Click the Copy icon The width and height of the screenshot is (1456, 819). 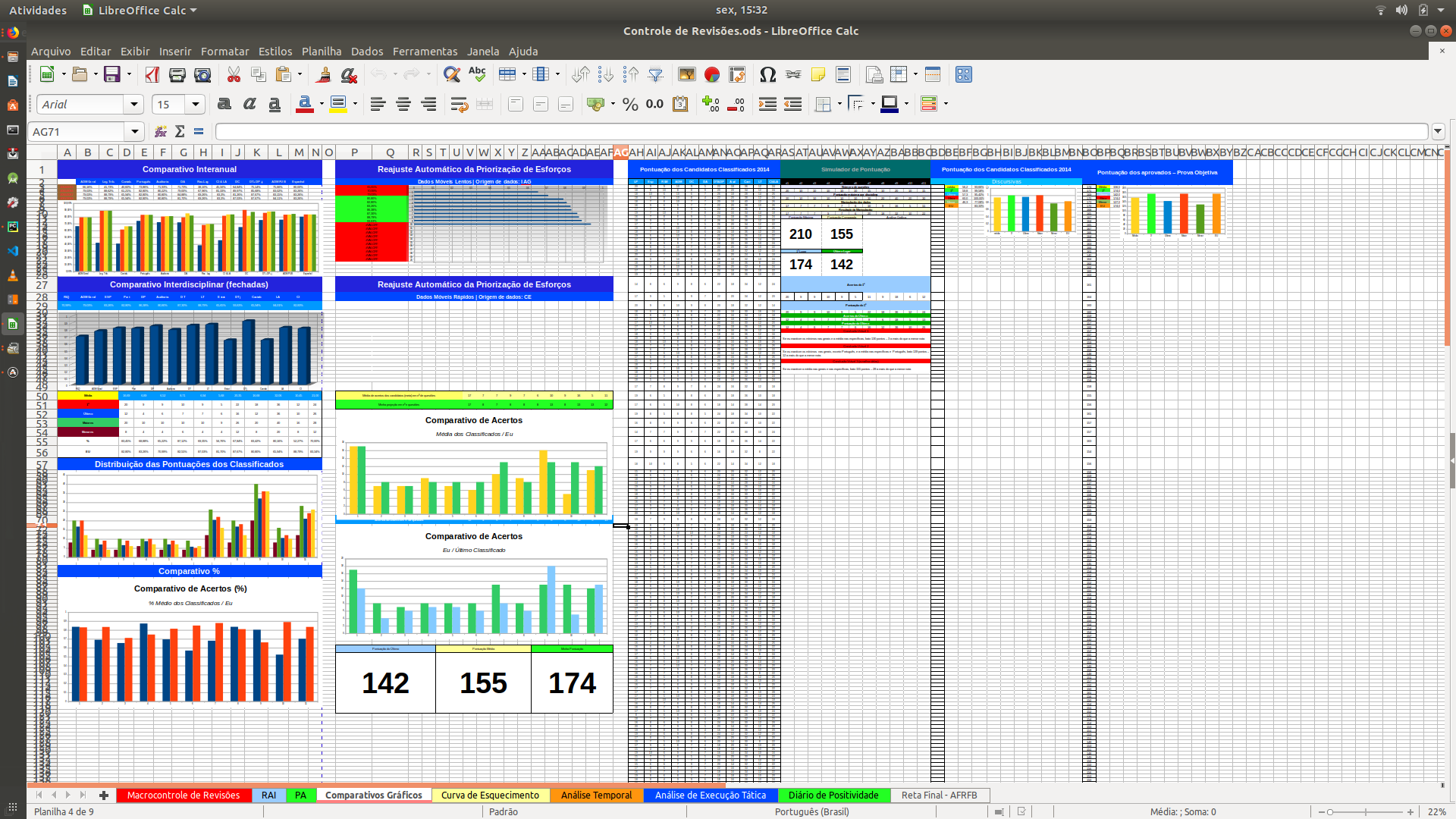(x=259, y=74)
